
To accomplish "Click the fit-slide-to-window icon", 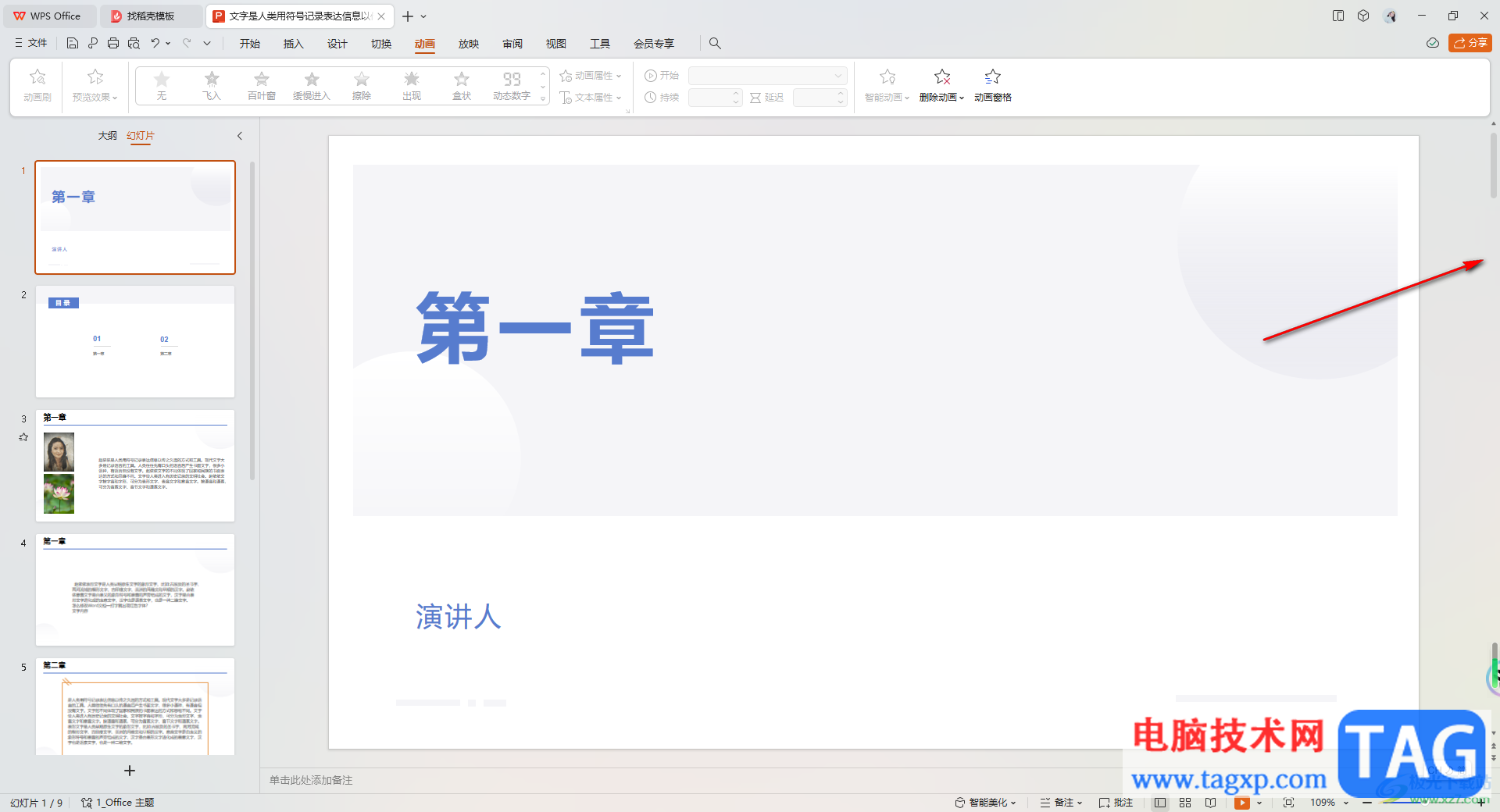I will (x=1288, y=803).
